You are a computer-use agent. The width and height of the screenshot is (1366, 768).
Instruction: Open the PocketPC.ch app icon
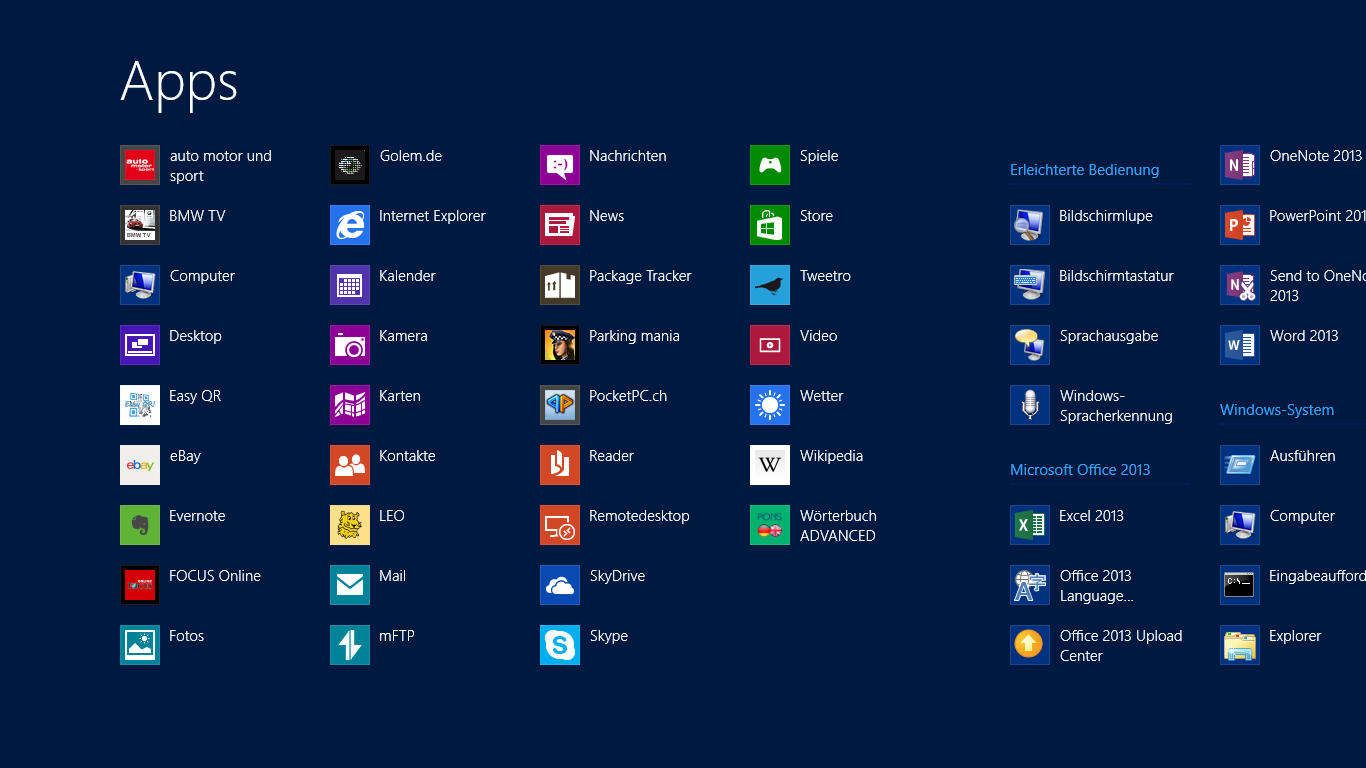[560, 405]
